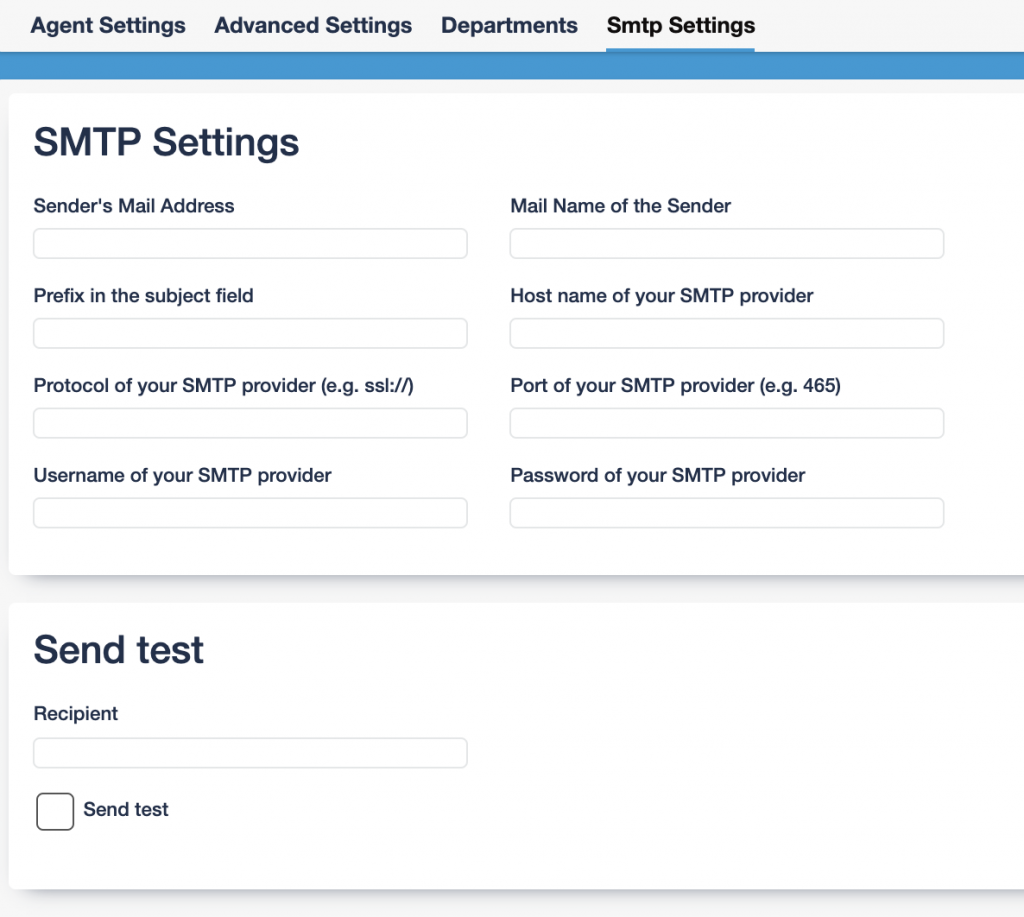Focus the Sender's Mail Address input box

click(x=250, y=244)
